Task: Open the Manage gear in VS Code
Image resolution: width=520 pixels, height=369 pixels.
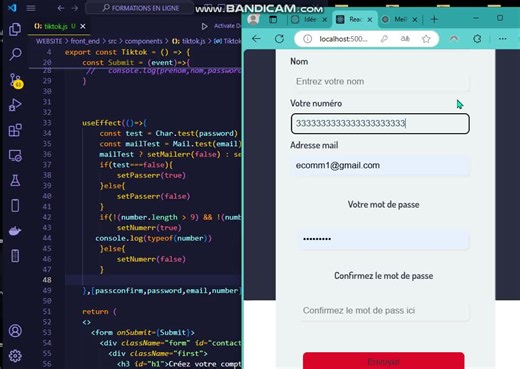Action: tap(15, 356)
